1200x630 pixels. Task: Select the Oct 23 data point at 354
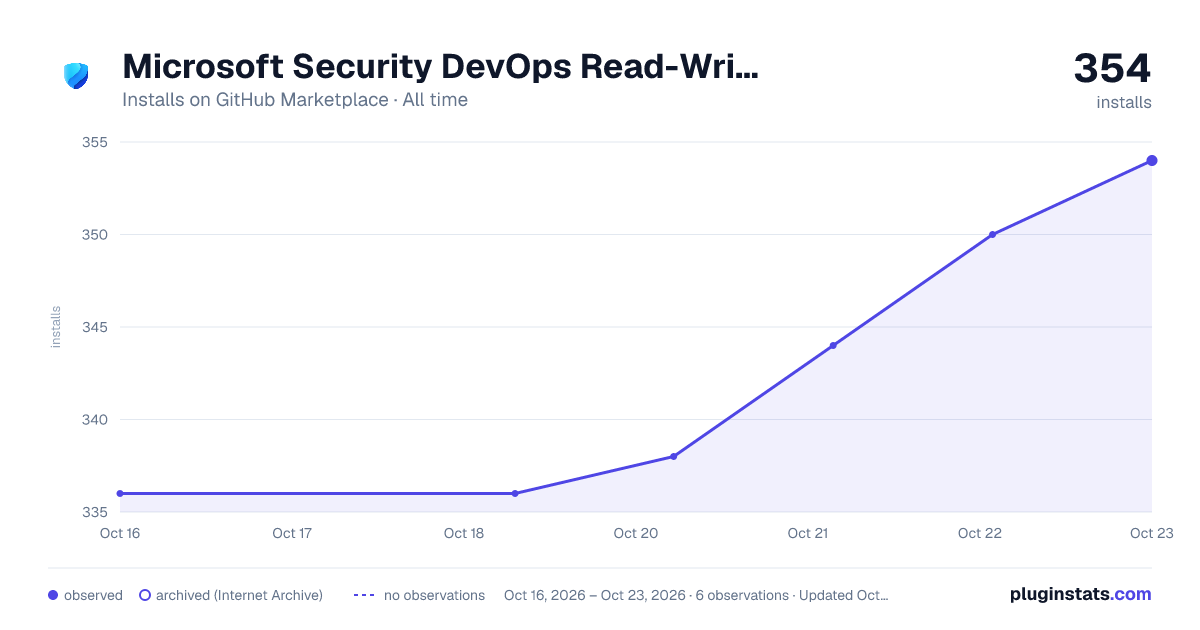click(1152, 161)
